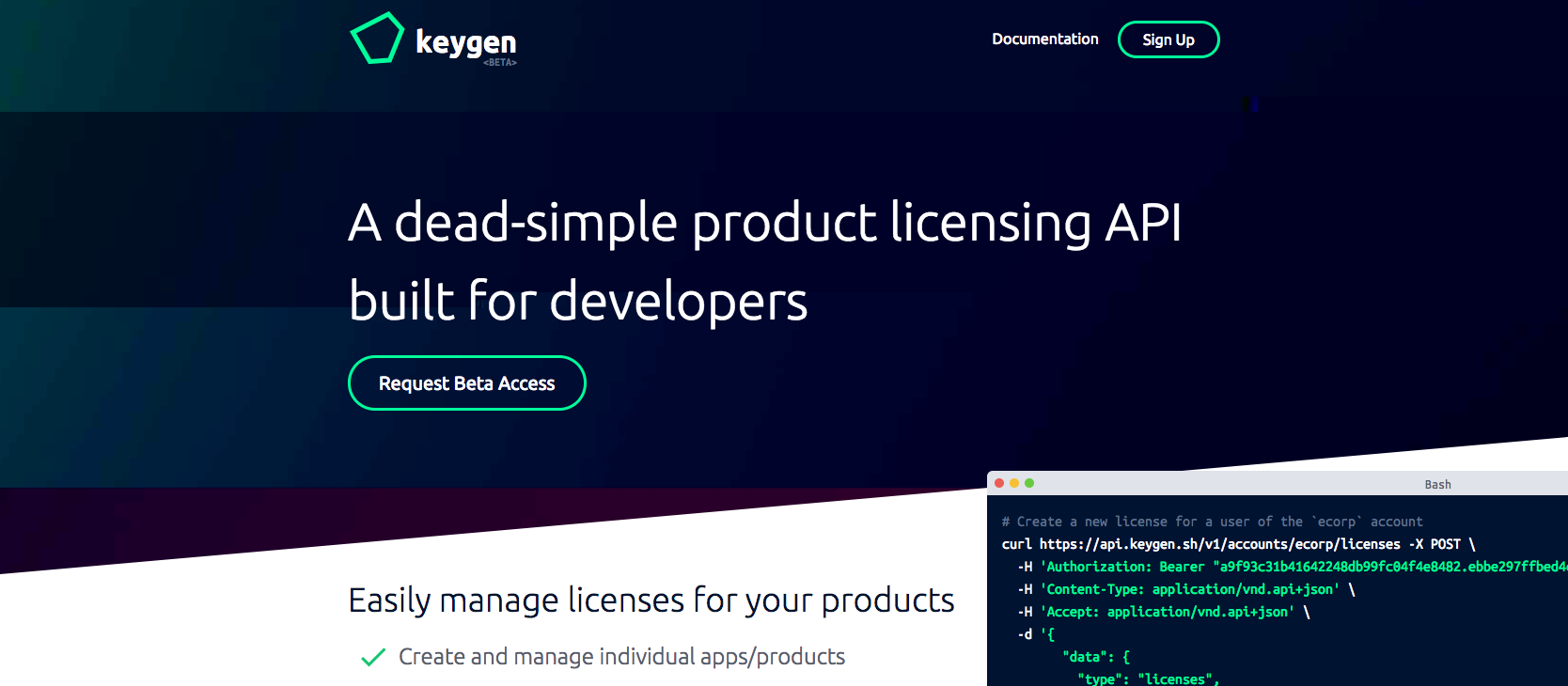Image resolution: width=1568 pixels, height=686 pixels.
Task: Click the green maximize dot on Bash window
Action: 1029,483
